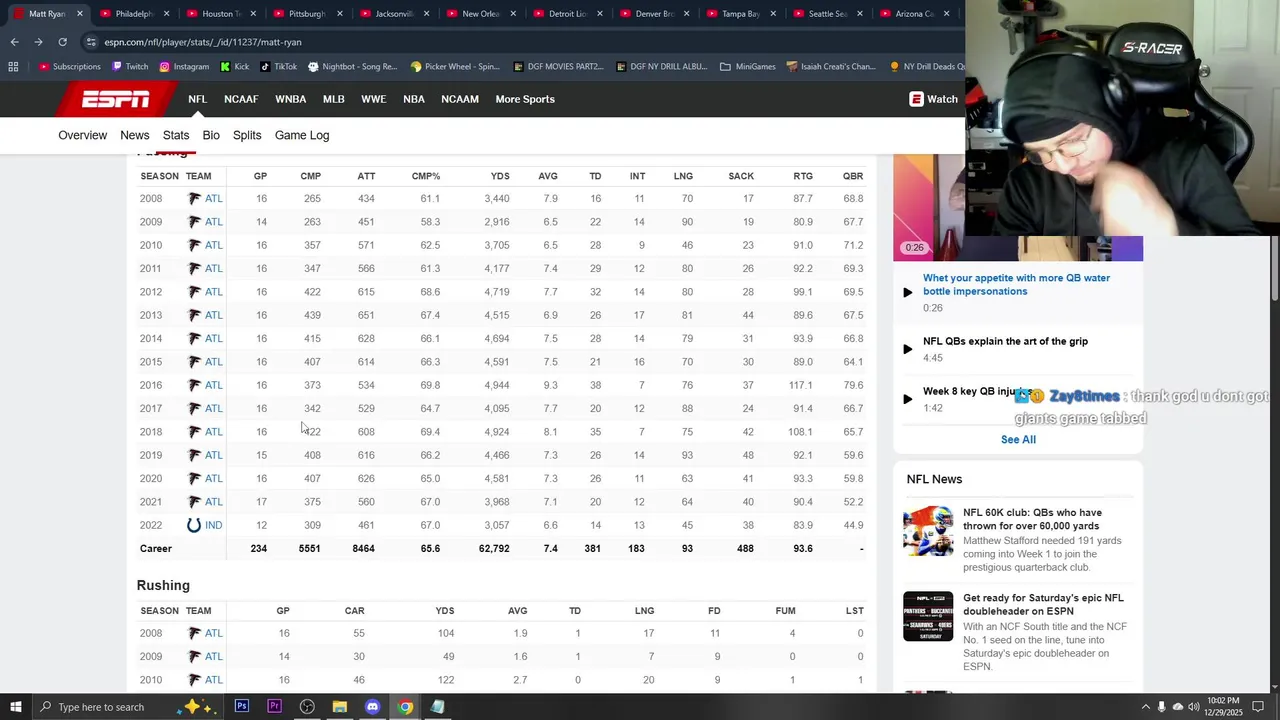Go to the News player tab
This screenshot has height=720, width=1280.
(x=135, y=135)
